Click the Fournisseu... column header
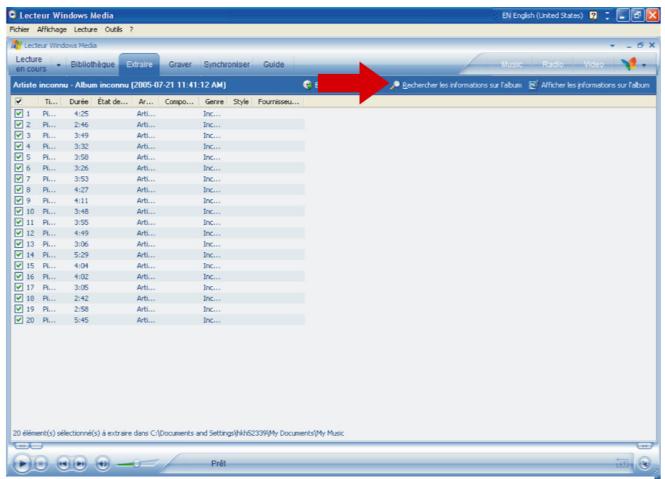Image resolution: width=665 pixels, height=479 pixels. pyautogui.click(x=278, y=102)
